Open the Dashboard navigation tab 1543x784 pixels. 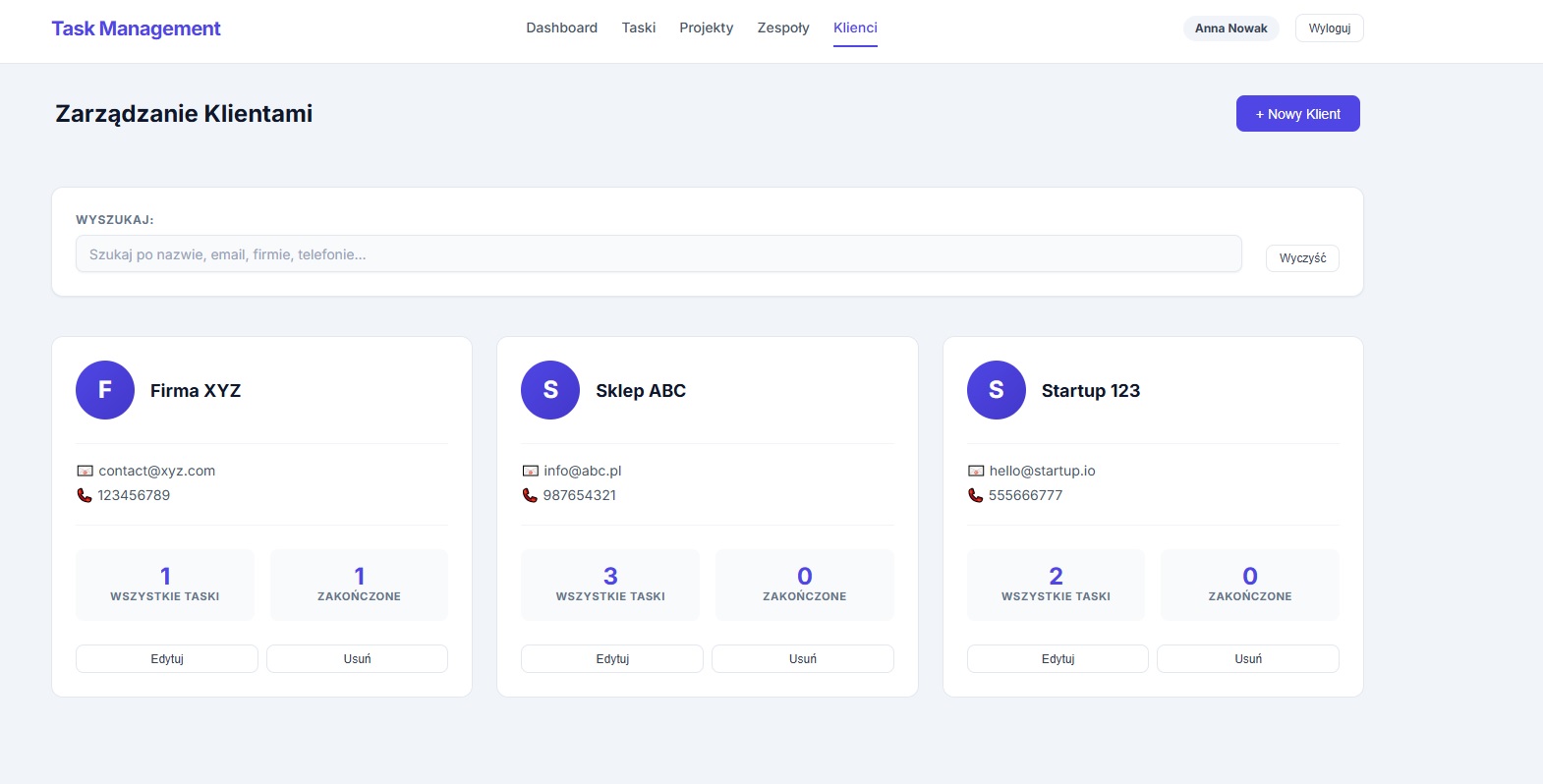coord(561,28)
